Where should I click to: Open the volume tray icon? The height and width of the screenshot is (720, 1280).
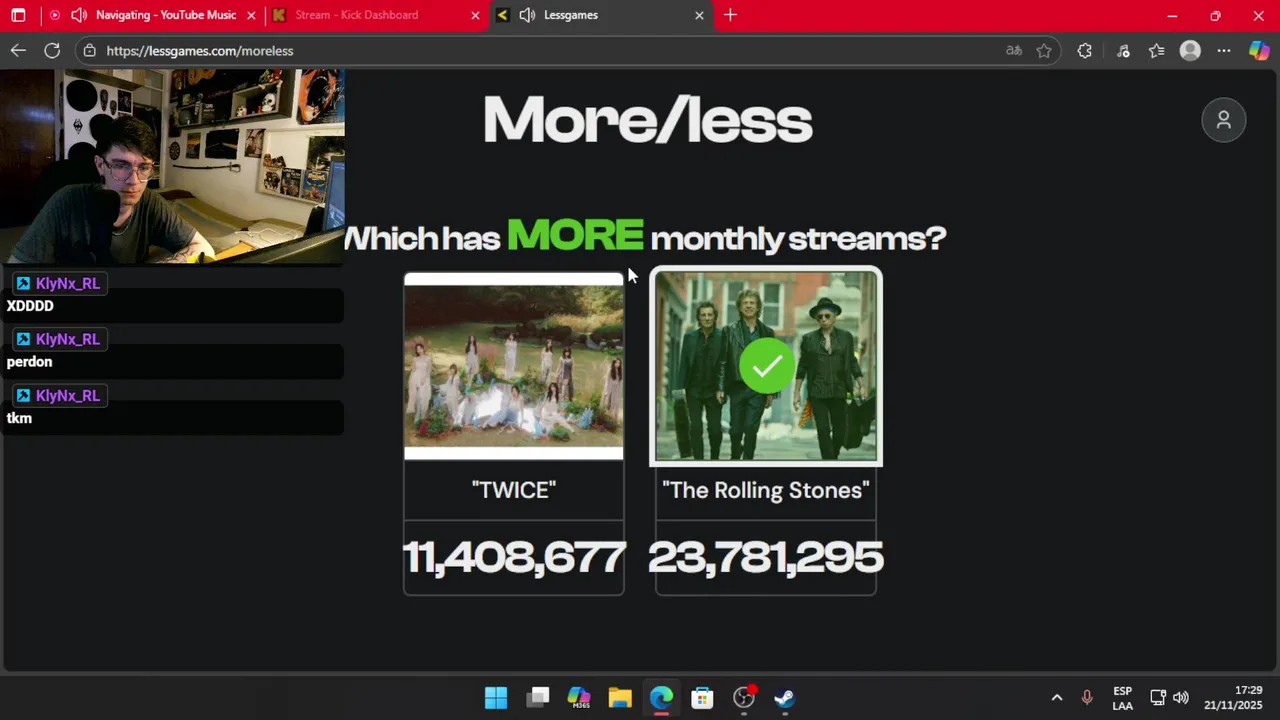pos(1181,697)
